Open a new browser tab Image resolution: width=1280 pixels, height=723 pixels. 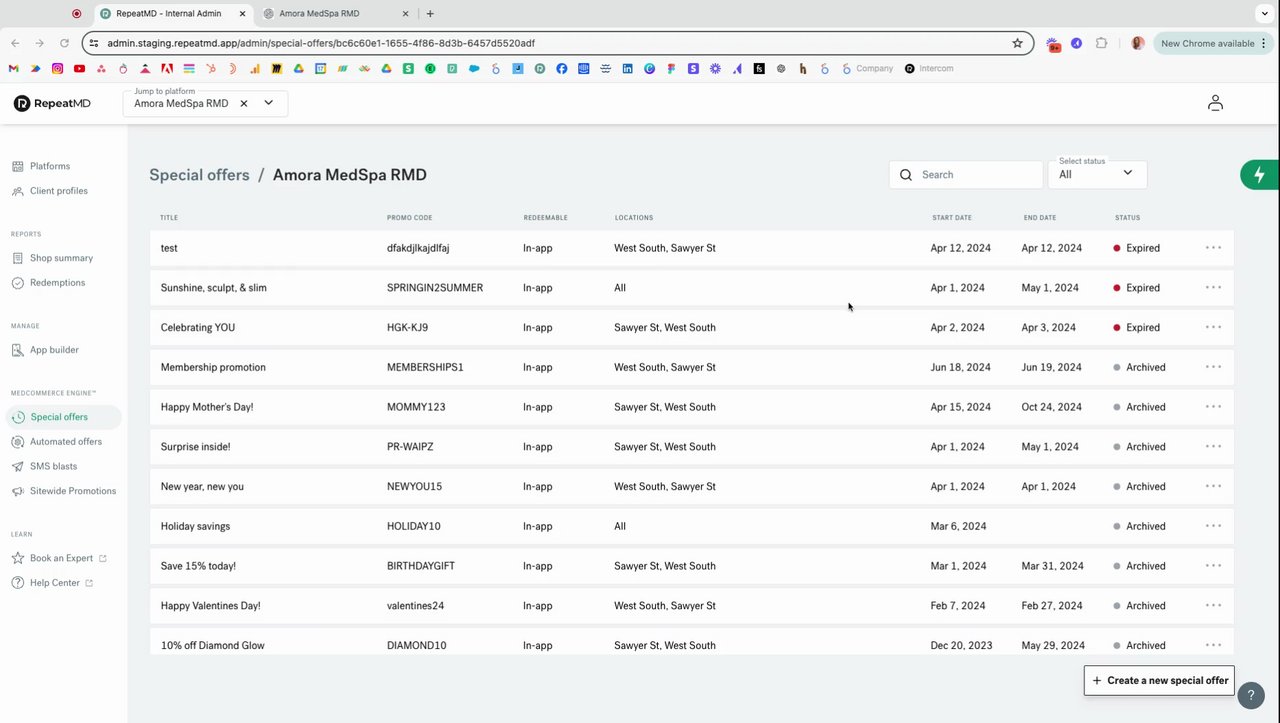tap(430, 14)
